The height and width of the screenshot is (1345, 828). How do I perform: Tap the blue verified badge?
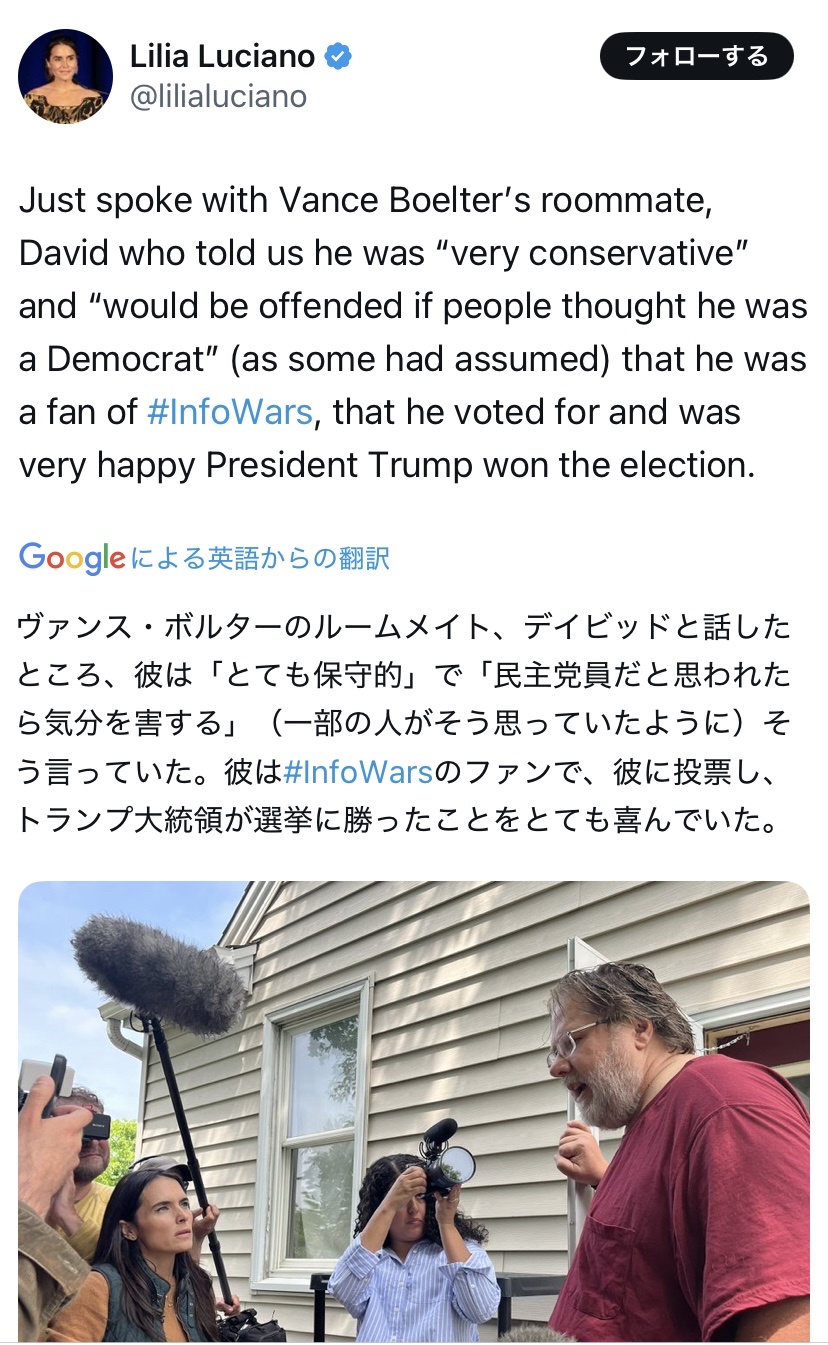click(339, 57)
